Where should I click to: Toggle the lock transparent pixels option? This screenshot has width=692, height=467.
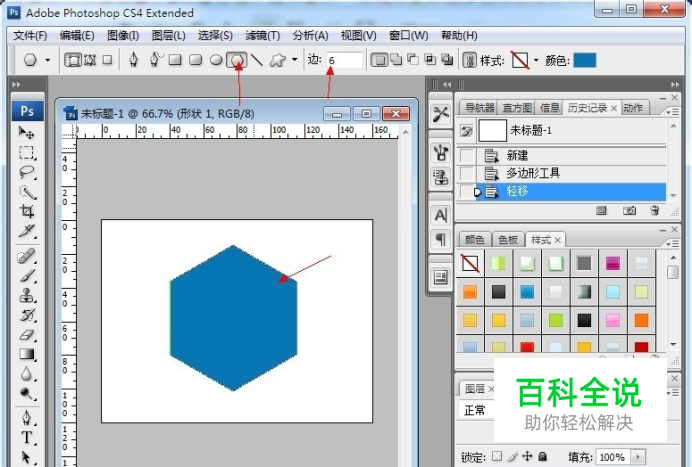click(x=497, y=457)
